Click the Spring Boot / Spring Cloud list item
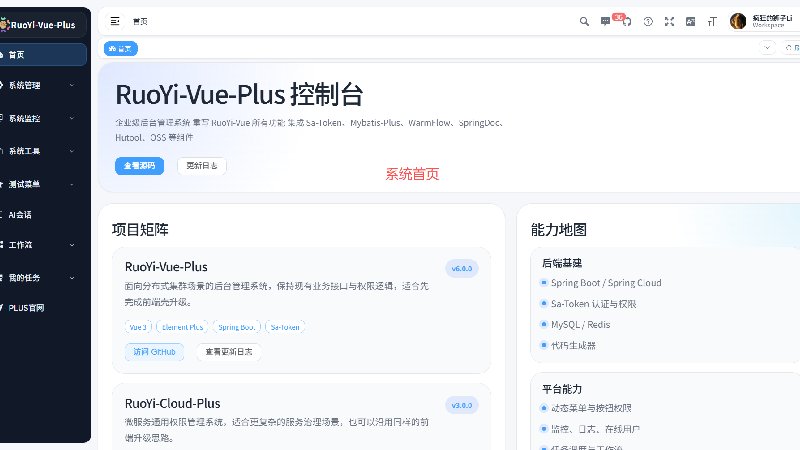The width and height of the screenshot is (800, 450). (x=606, y=283)
